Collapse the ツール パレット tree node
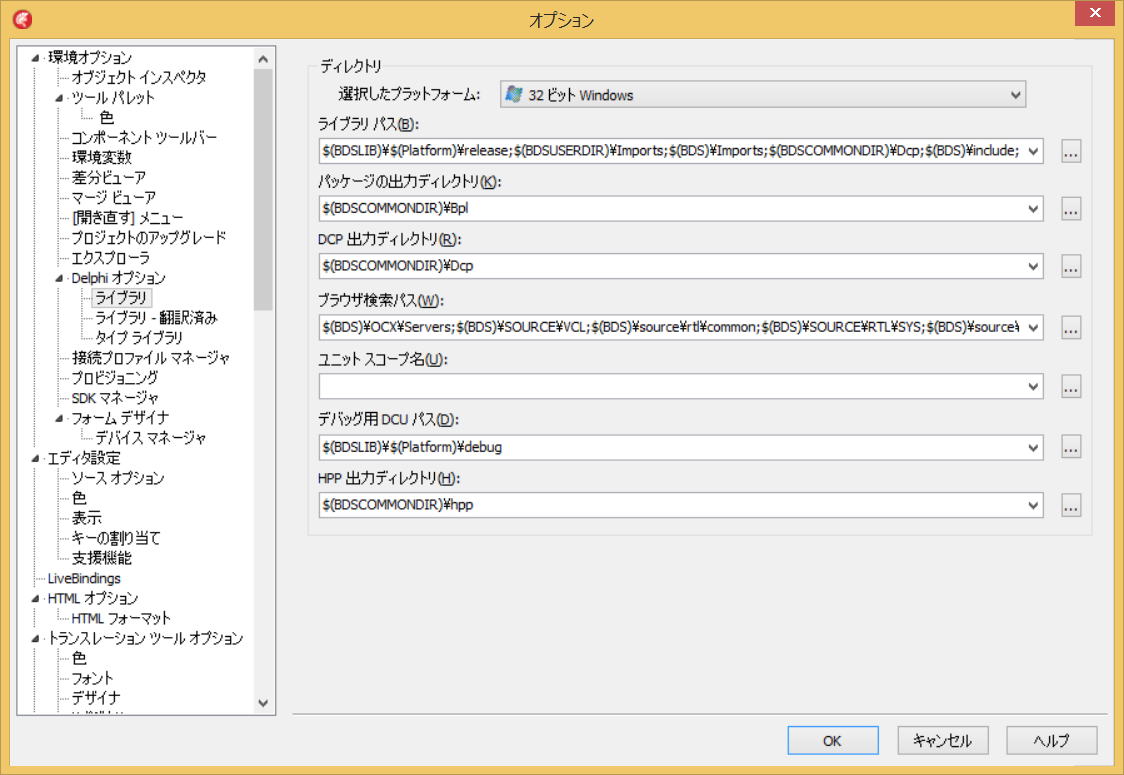The width and height of the screenshot is (1124, 775). (x=59, y=98)
